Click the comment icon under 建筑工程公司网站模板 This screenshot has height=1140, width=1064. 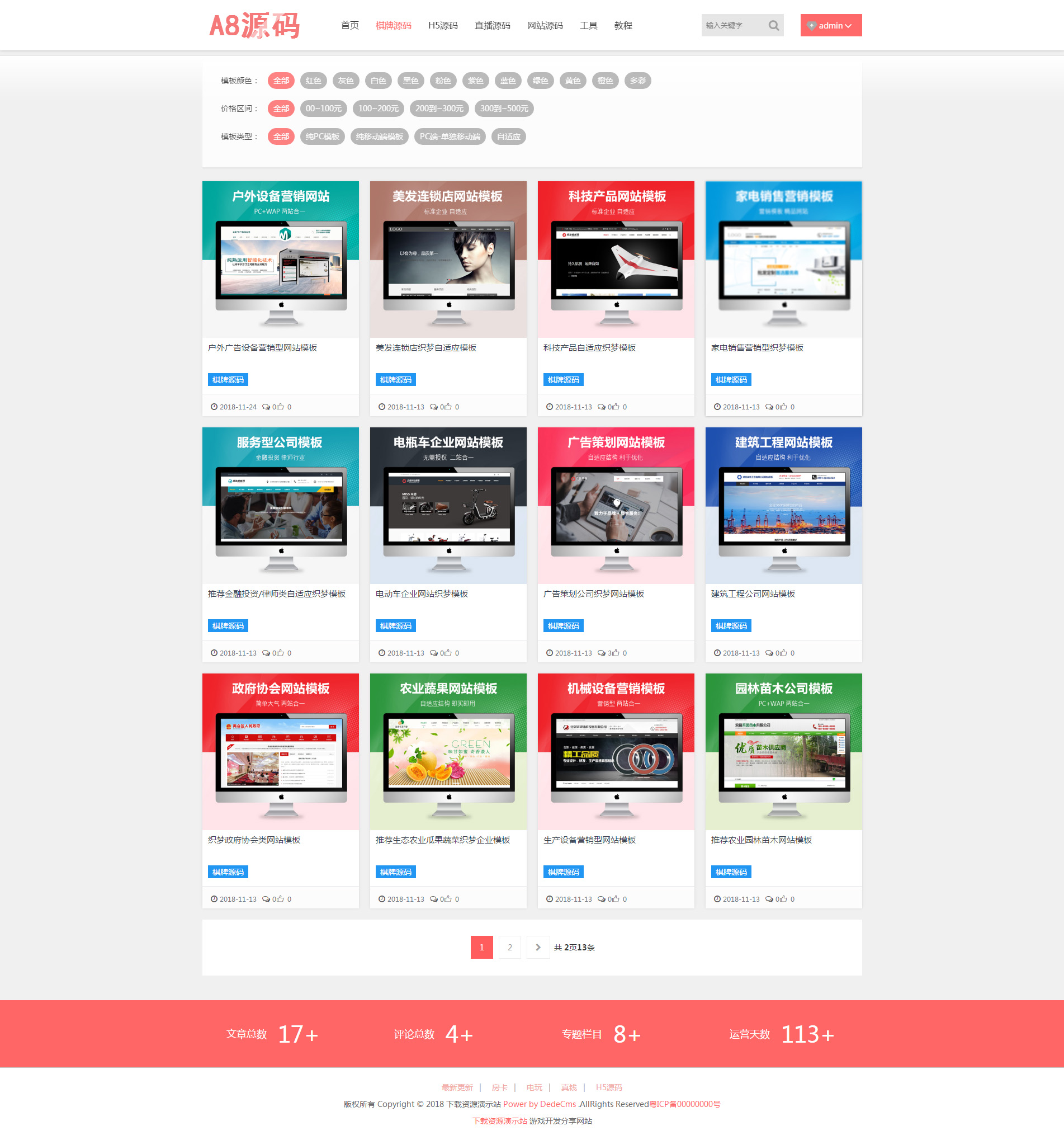pyautogui.click(x=769, y=653)
